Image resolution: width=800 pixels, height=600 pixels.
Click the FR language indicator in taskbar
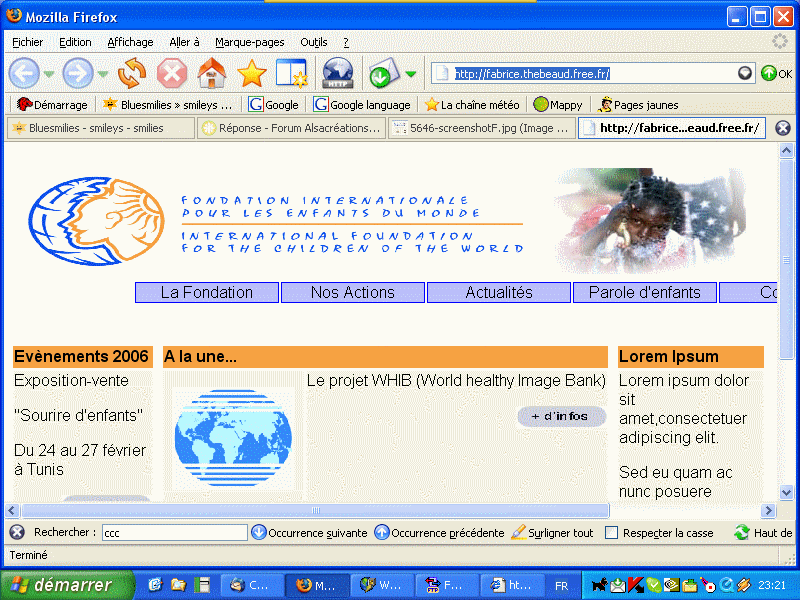(x=561, y=586)
